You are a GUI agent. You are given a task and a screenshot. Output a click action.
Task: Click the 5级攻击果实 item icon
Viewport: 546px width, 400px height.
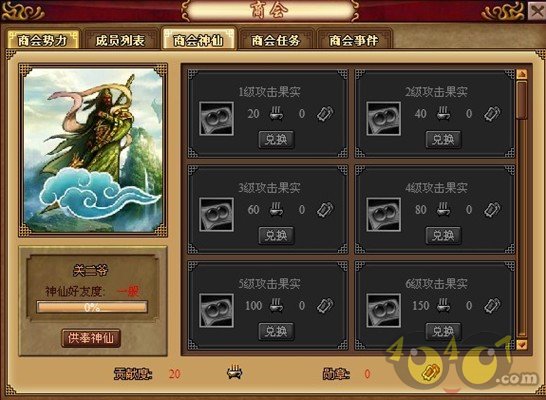pyautogui.click(x=216, y=310)
